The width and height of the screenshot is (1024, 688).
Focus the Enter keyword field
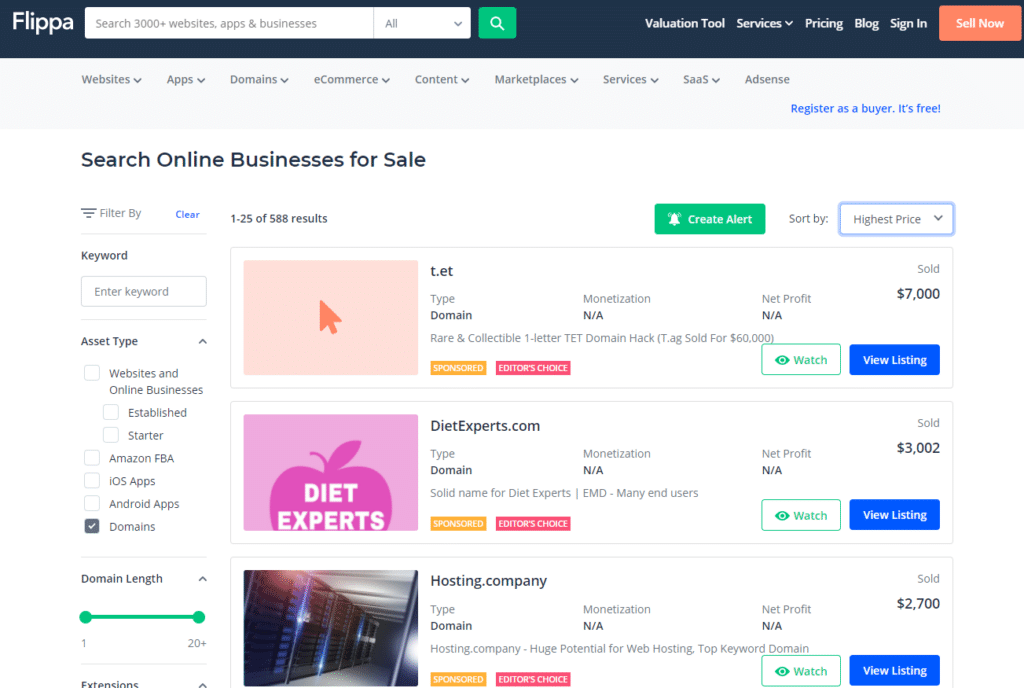pos(144,291)
